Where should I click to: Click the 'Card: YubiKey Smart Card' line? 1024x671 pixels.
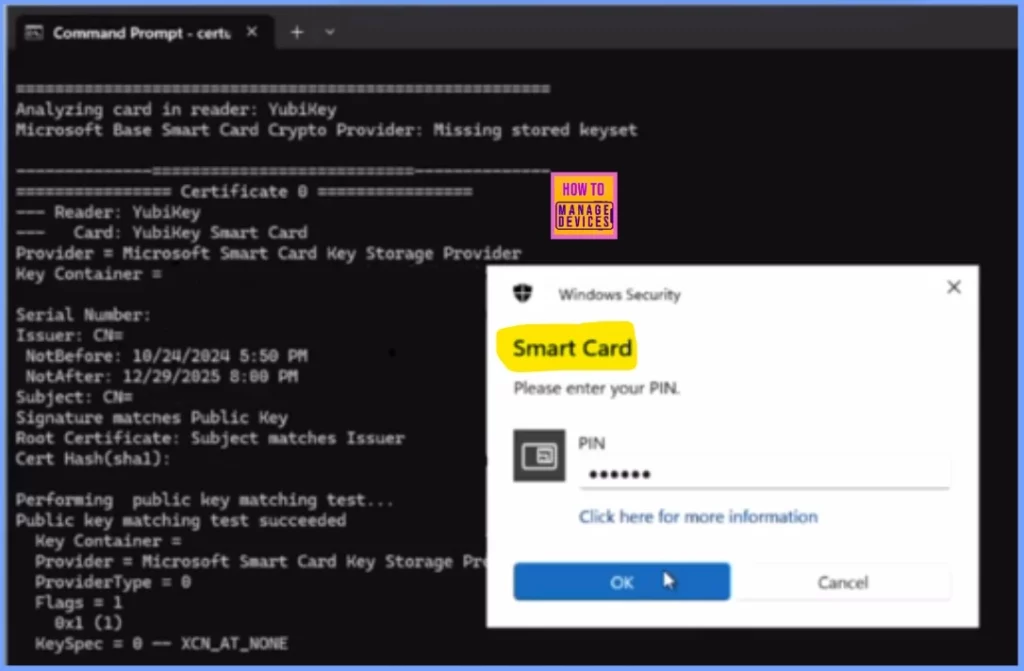coord(161,233)
